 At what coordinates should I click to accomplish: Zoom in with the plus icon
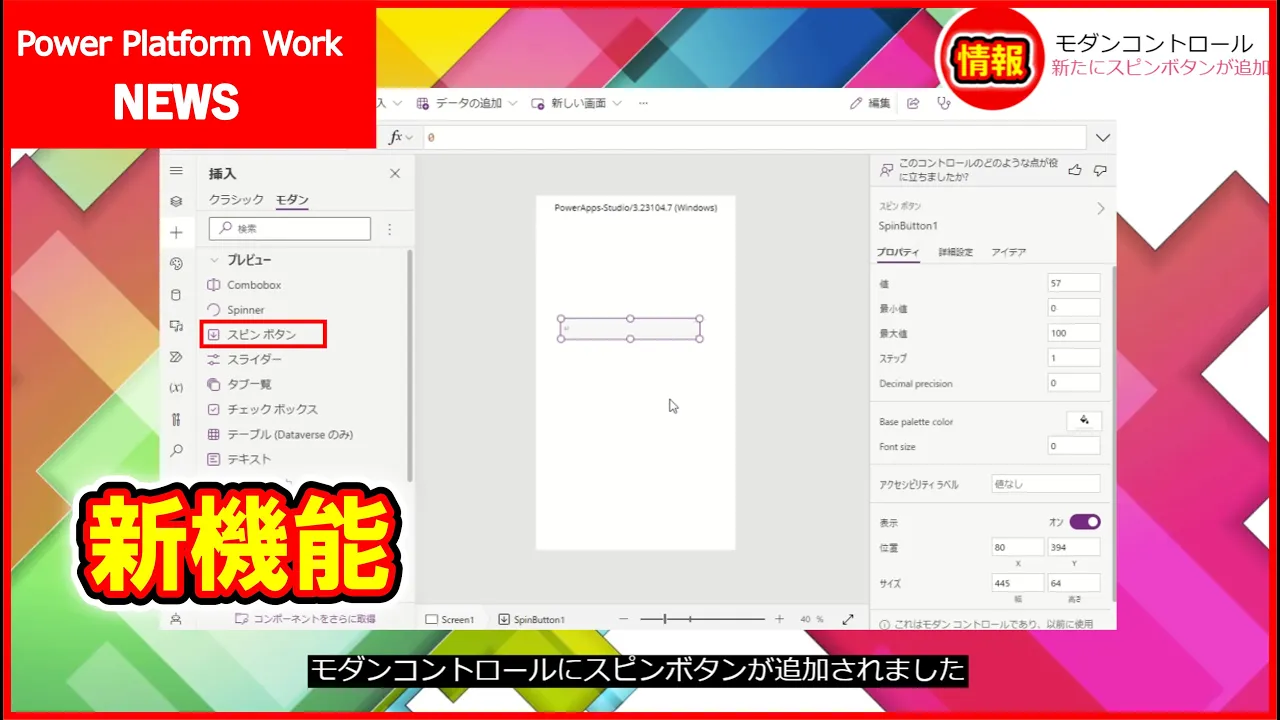pos(779,619)
